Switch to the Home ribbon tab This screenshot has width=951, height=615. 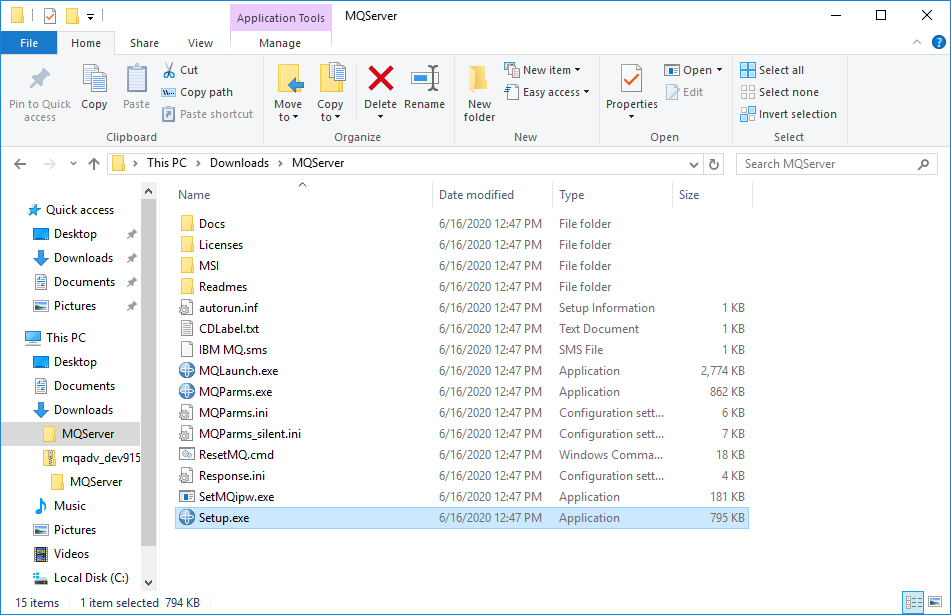coord(86,43)
